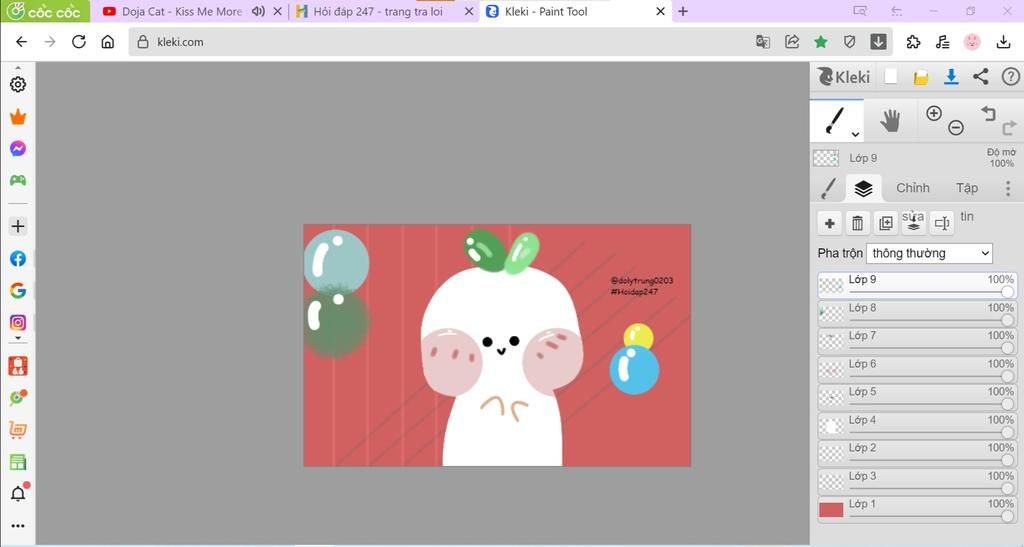Go to browser home page
The image size is (1024, 547).
108,42
